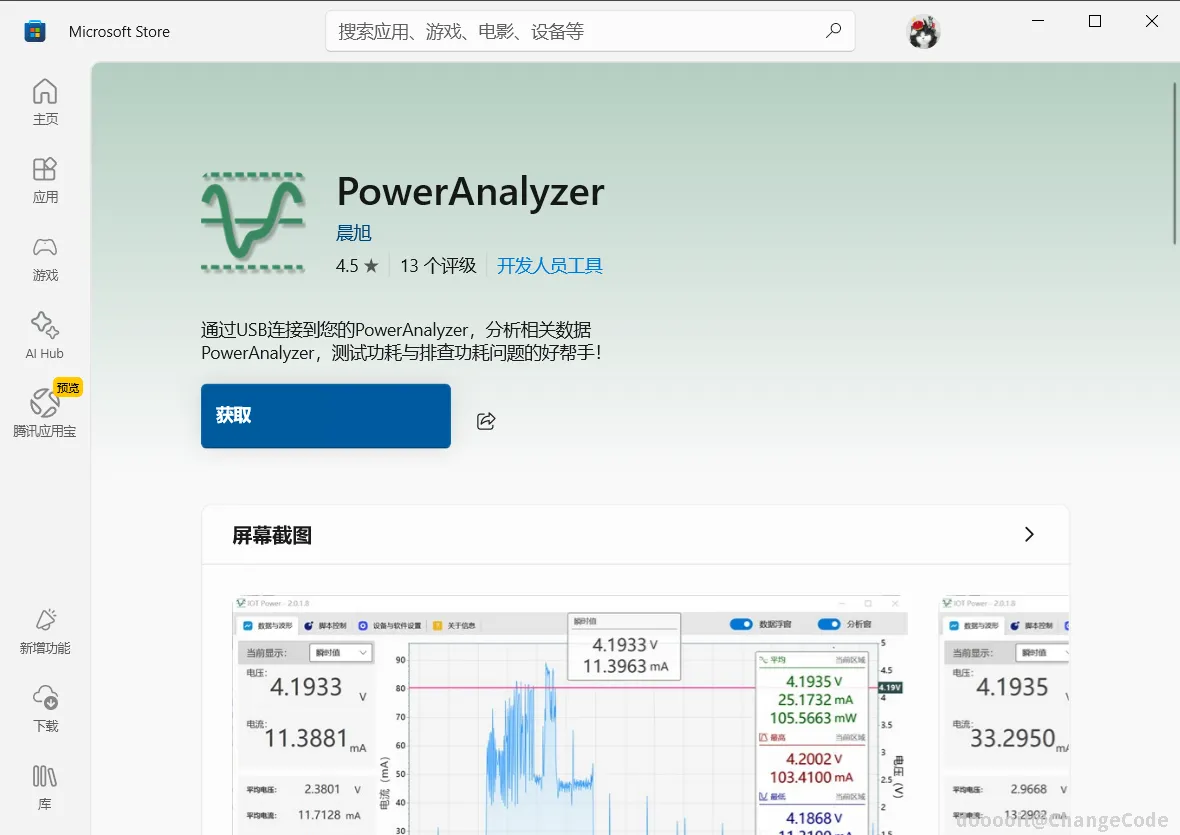Screen dimensions: 1180x835
Task: Open the 开发人员工具 link
Action: [x=549, y=265]
